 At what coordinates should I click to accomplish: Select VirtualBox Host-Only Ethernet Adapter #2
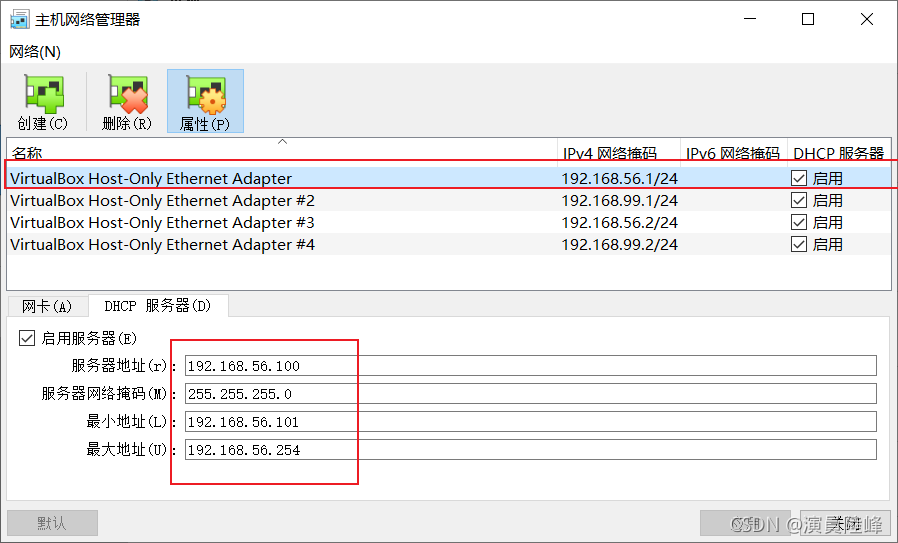pos(449,200)
